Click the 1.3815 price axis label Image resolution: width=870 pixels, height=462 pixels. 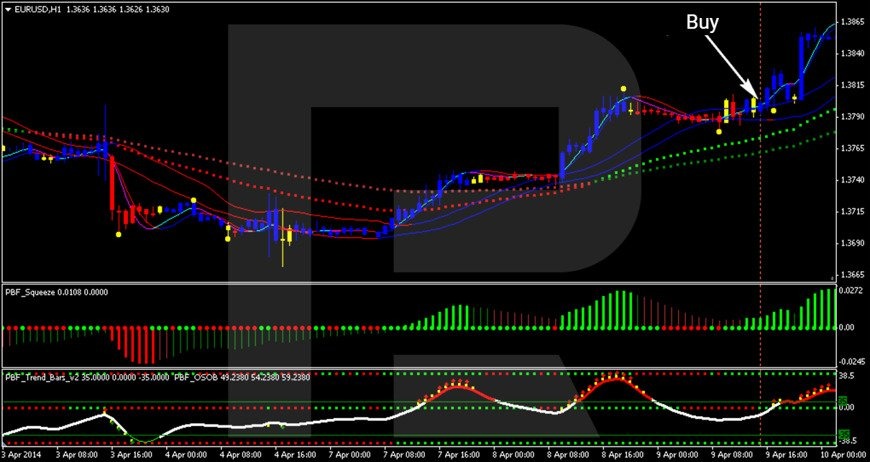coord(852,85)
